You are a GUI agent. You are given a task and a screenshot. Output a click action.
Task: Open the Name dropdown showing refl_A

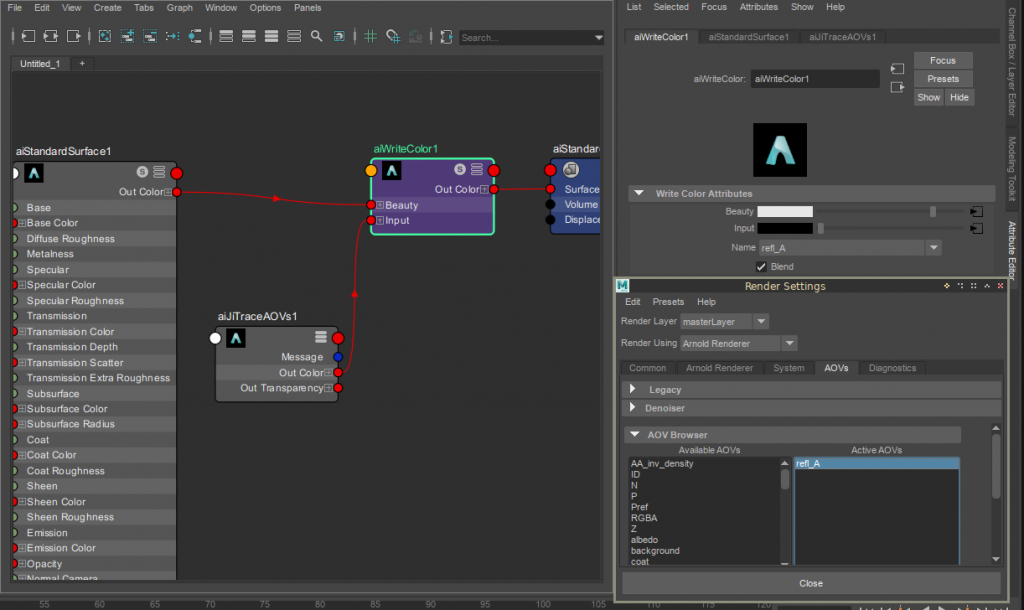tap(934, 247)
